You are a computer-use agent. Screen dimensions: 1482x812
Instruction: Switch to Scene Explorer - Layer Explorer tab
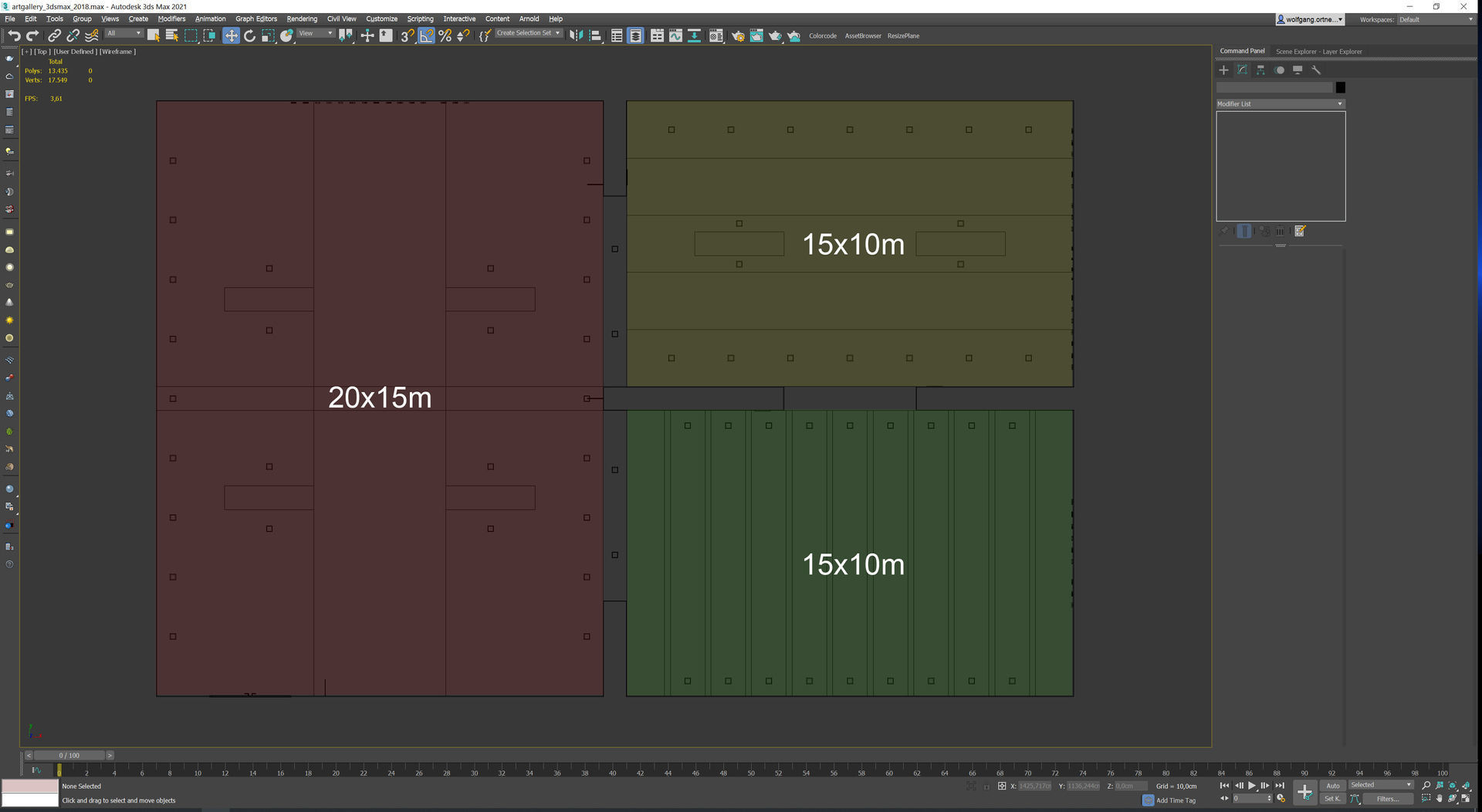click(1318, 52)
